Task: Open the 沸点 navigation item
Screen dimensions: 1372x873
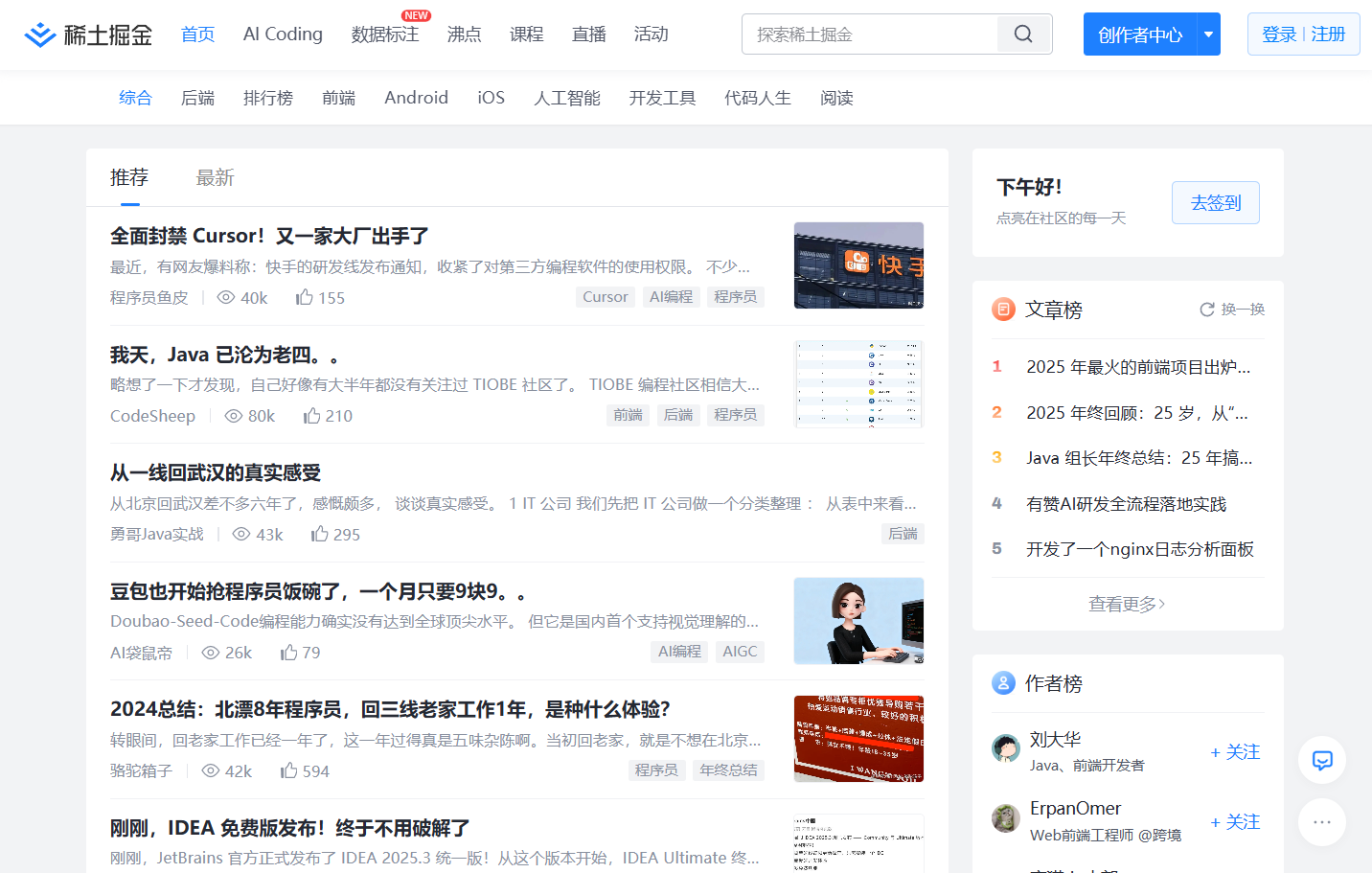Action: pyautogui.click(x=464, y=34)
